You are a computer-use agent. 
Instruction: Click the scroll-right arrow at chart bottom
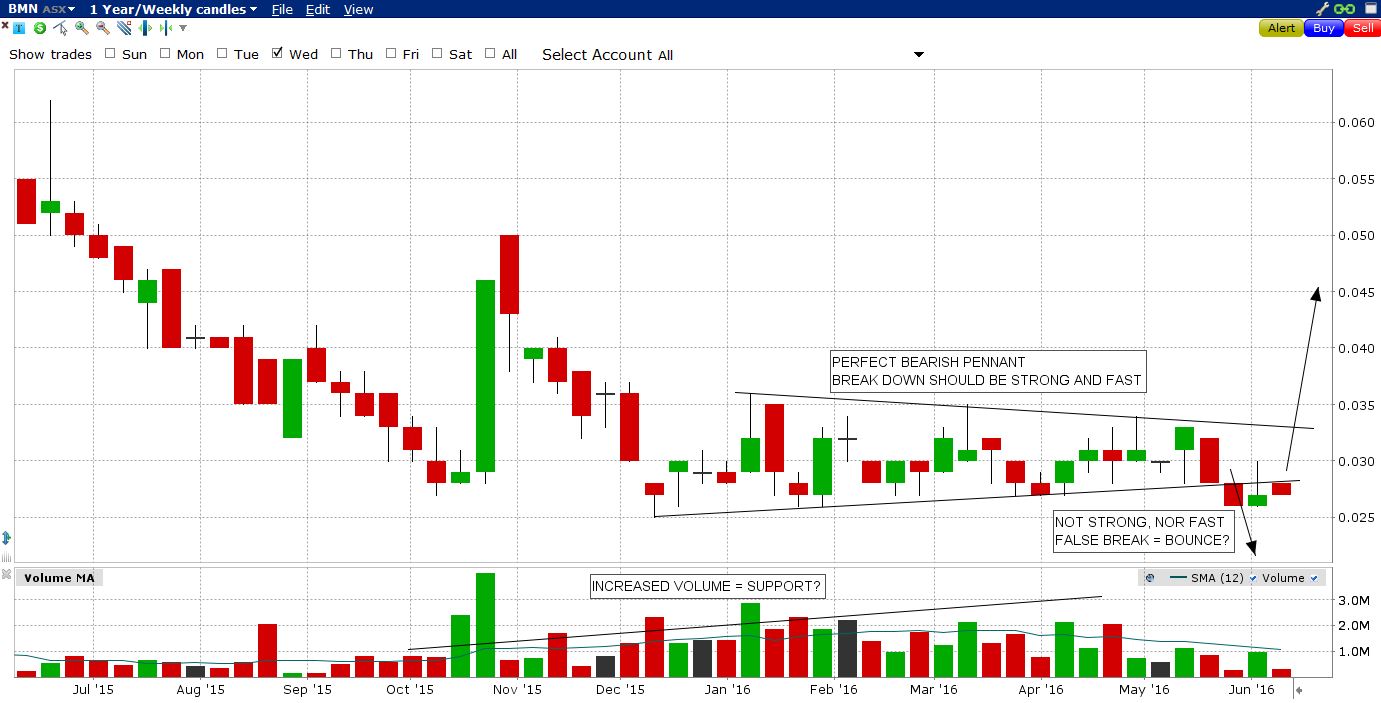[x=1300, y=690]
